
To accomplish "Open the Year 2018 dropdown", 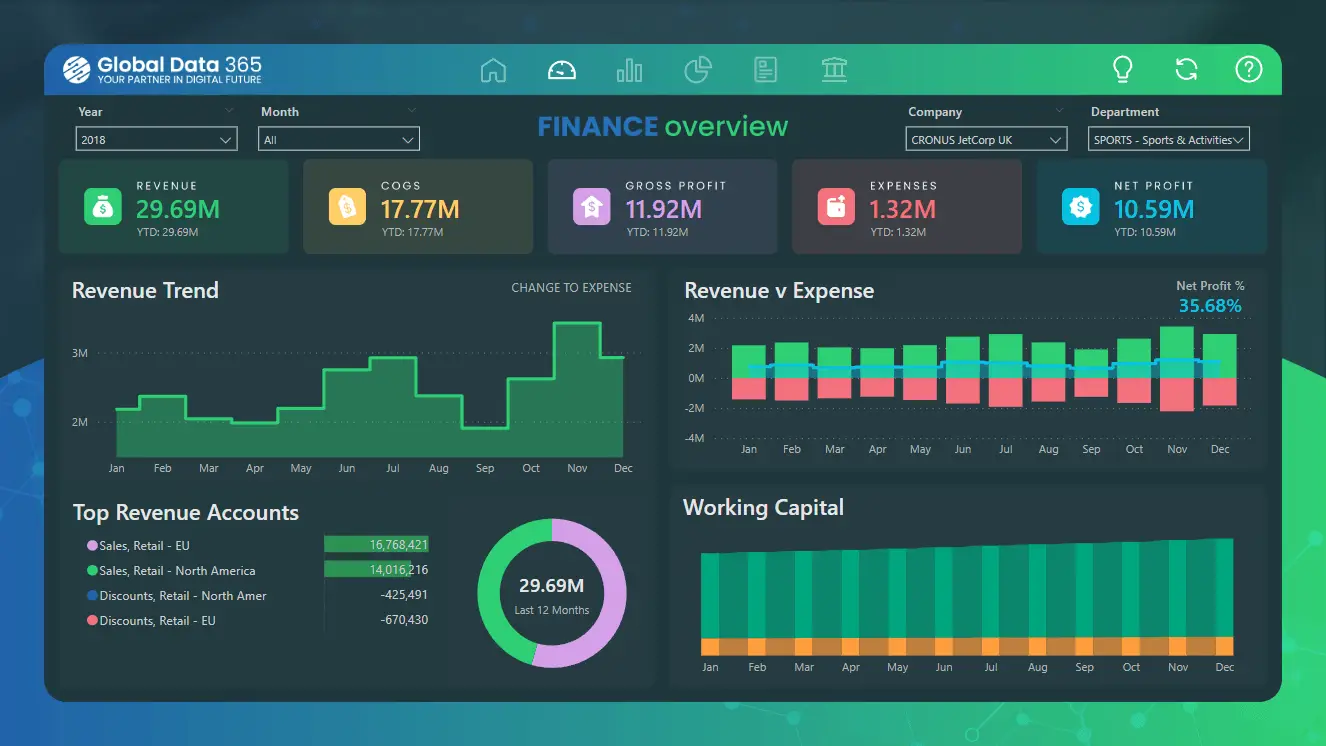I will [156, 140].
